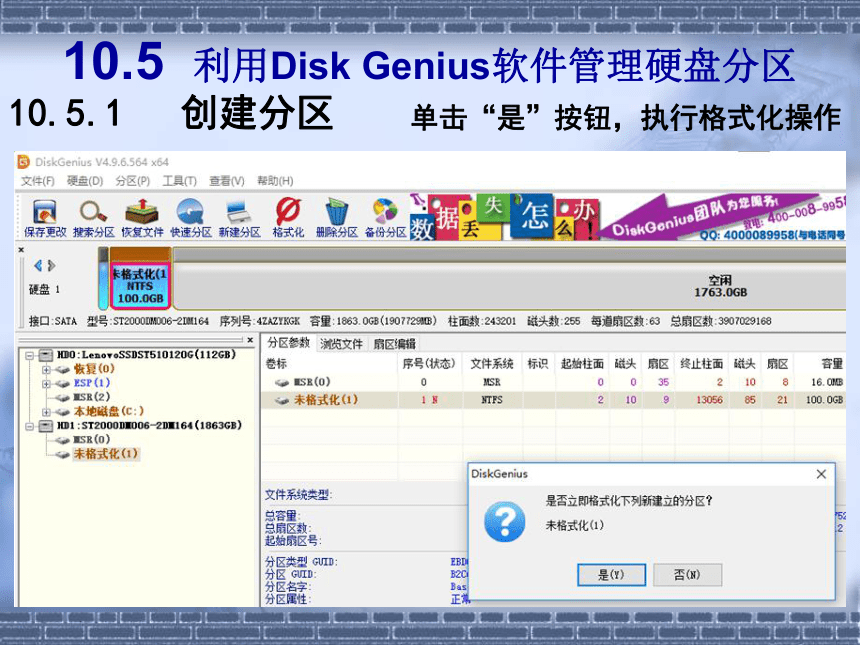This screenshot has height=645, width=860.
Task: Go to next disk with right arrow
Action: pyautogui.click(x=52, y=266)
